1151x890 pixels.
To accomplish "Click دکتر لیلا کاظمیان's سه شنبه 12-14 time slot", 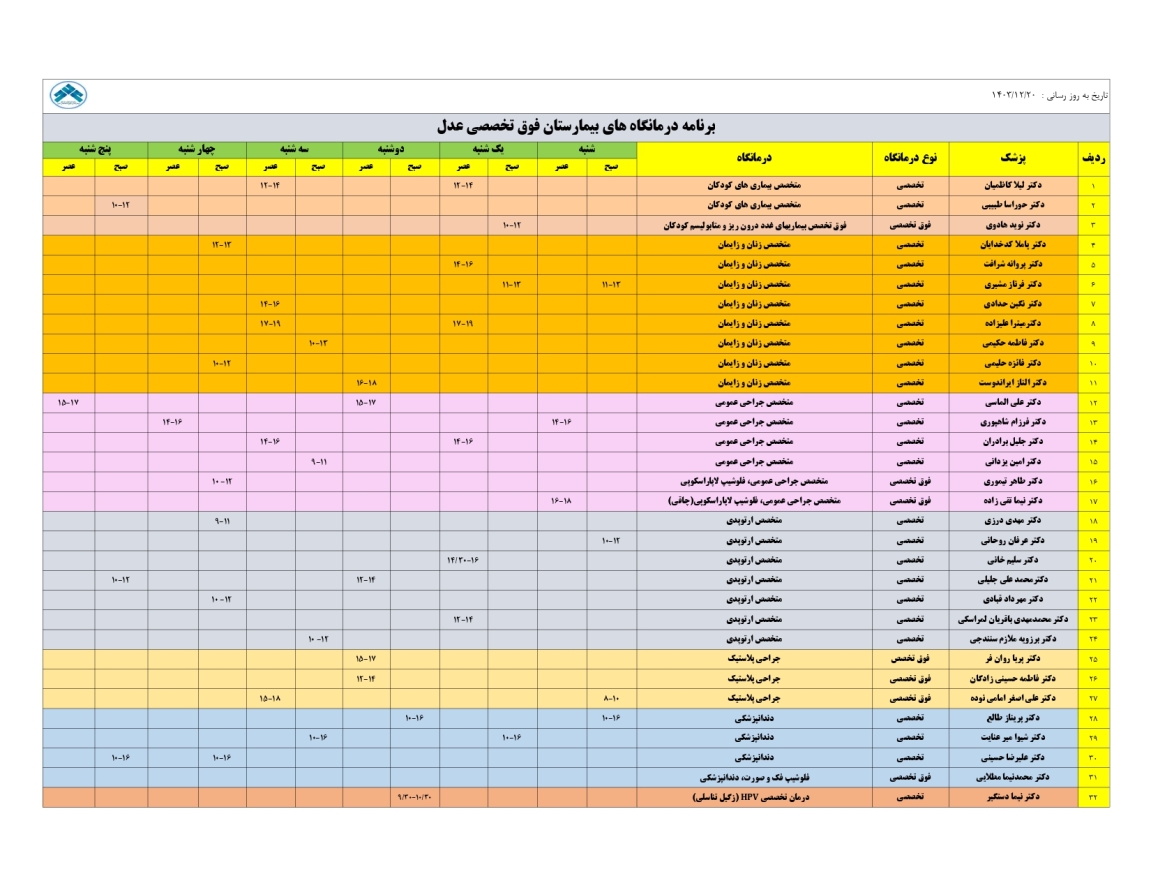I will (x=270, y=186).
